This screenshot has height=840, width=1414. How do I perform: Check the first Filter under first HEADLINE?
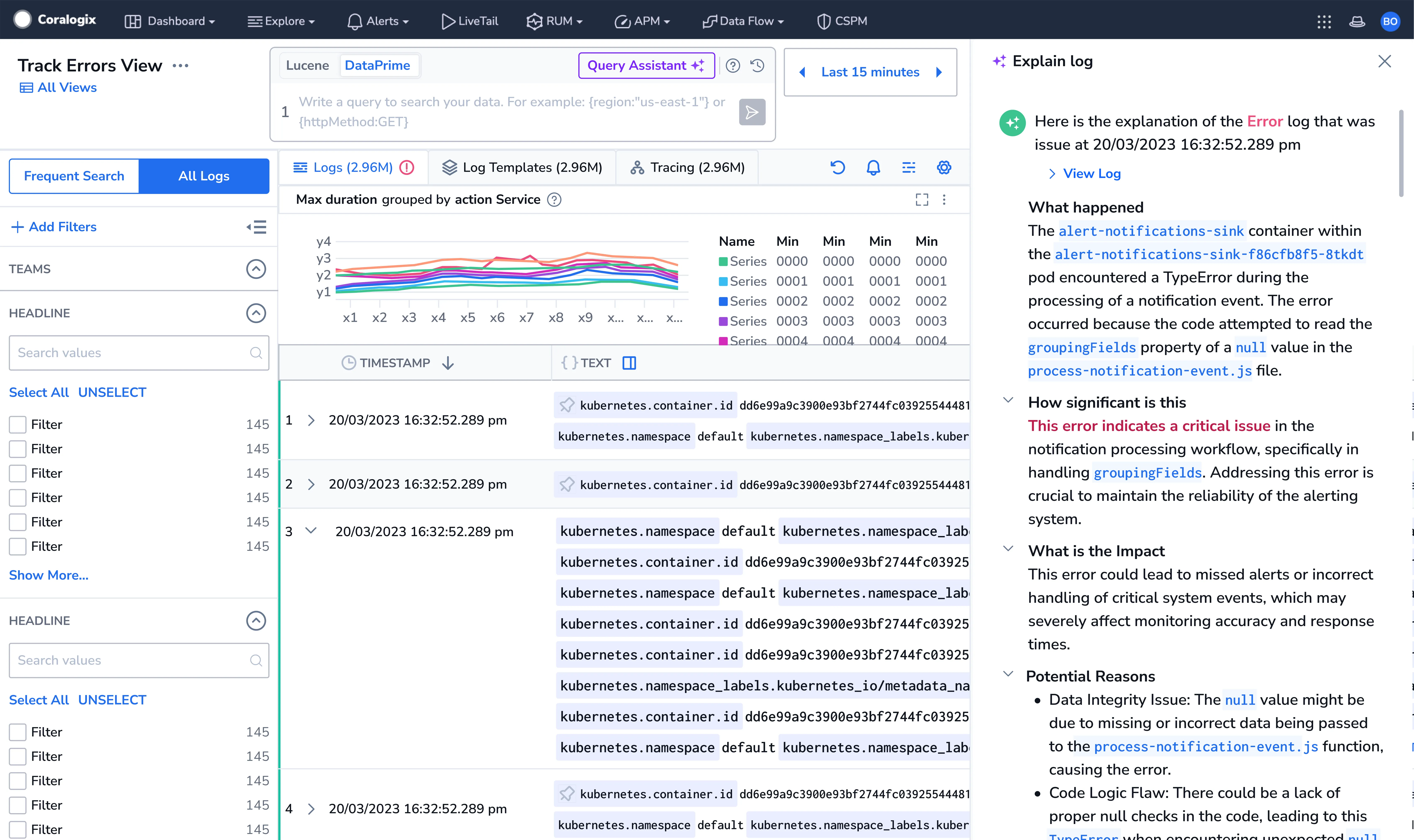coord(17,425)
